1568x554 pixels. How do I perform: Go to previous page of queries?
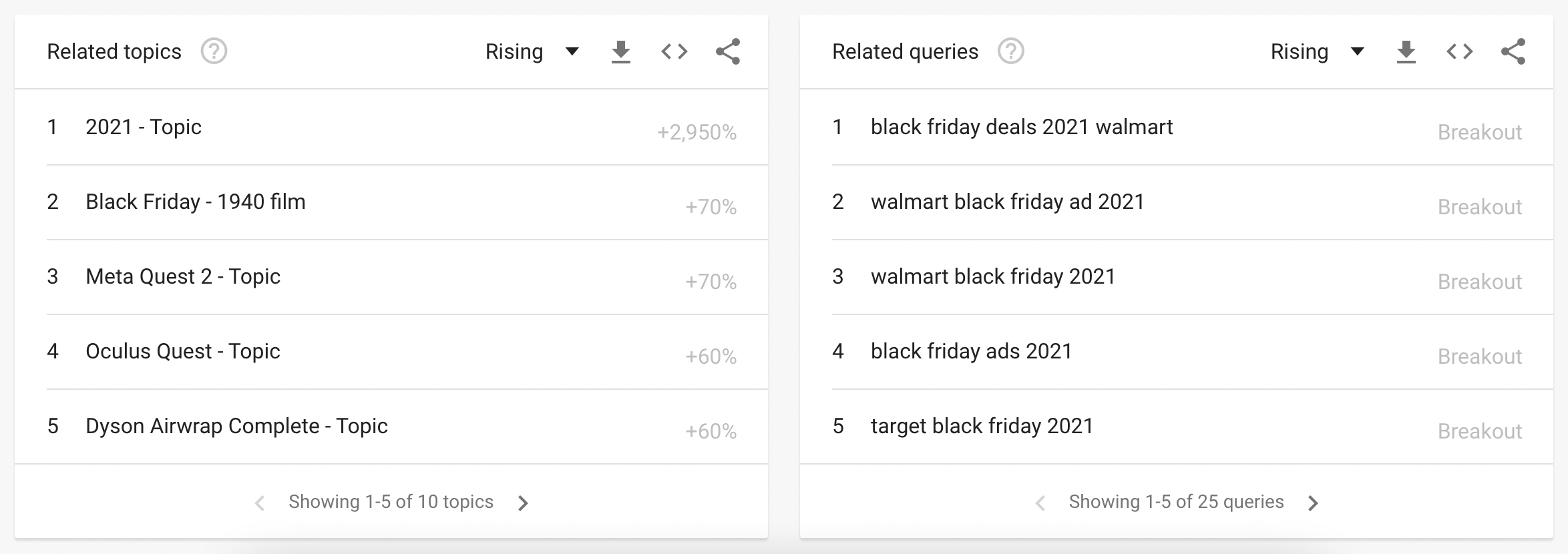1040,503
